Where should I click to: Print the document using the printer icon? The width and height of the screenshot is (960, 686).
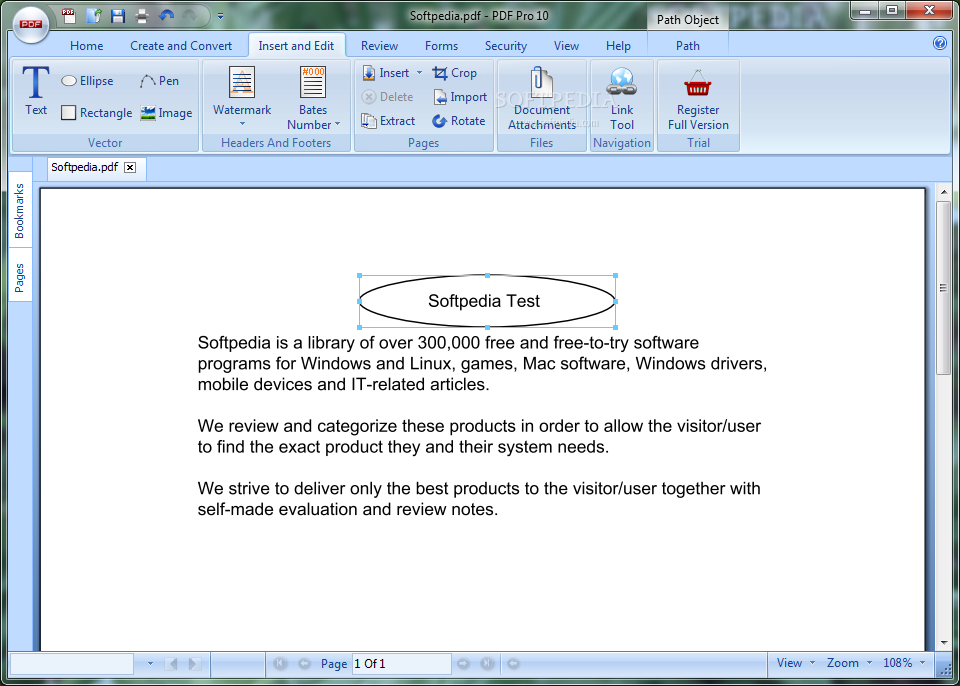[x=142, y=16]
